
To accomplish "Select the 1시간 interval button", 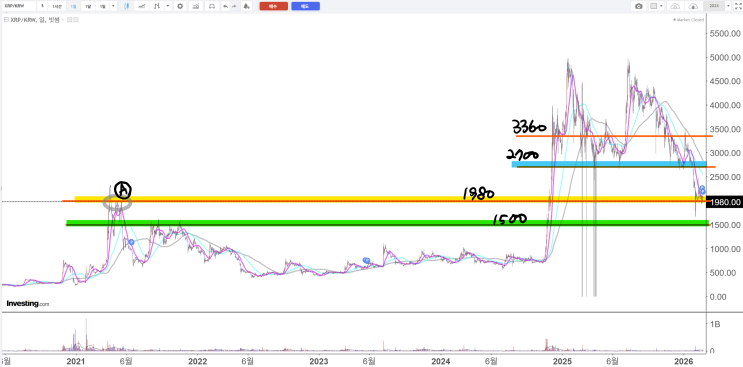I will [57, 6].
